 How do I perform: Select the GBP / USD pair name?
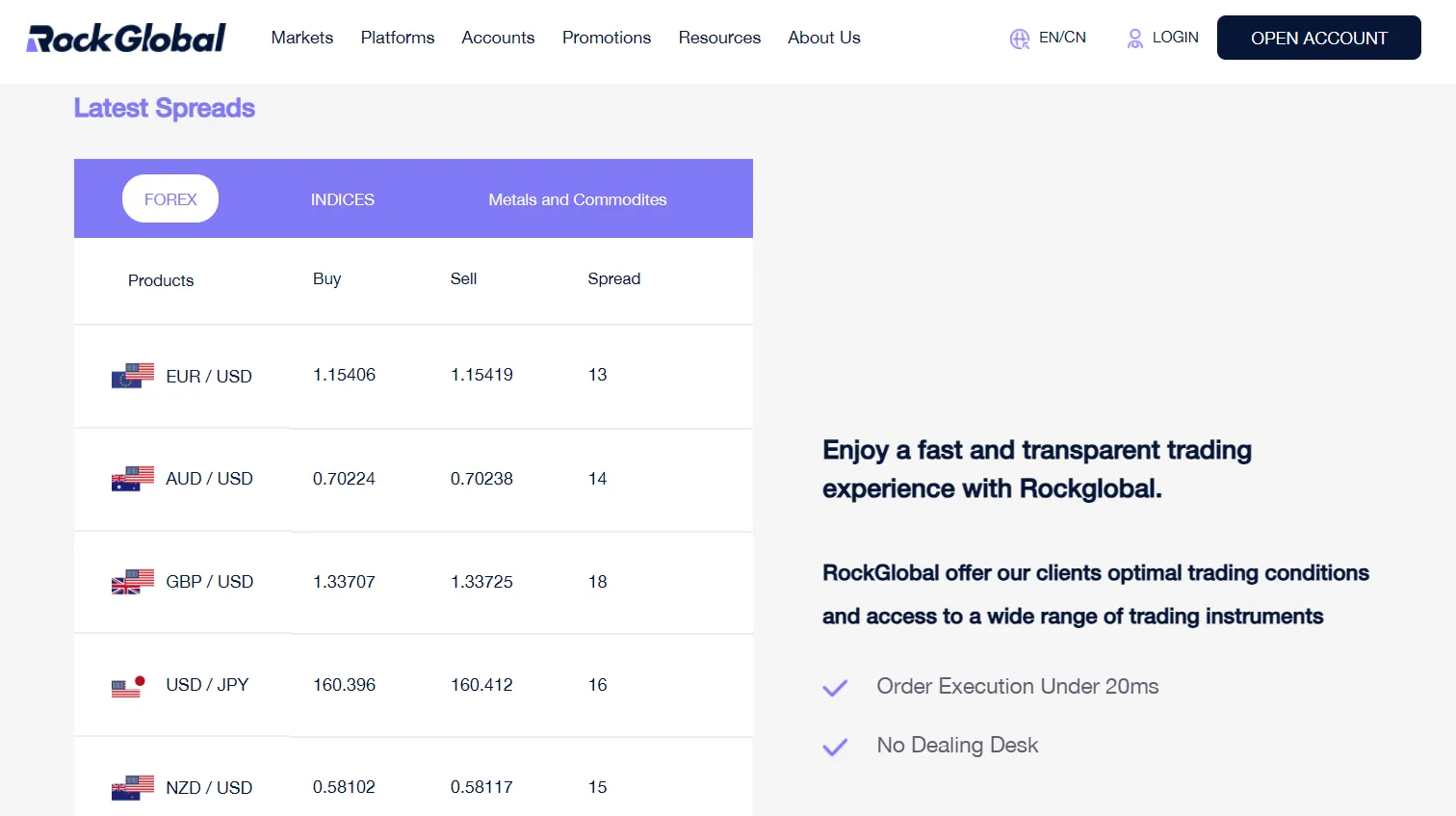[x=210, y=582]
